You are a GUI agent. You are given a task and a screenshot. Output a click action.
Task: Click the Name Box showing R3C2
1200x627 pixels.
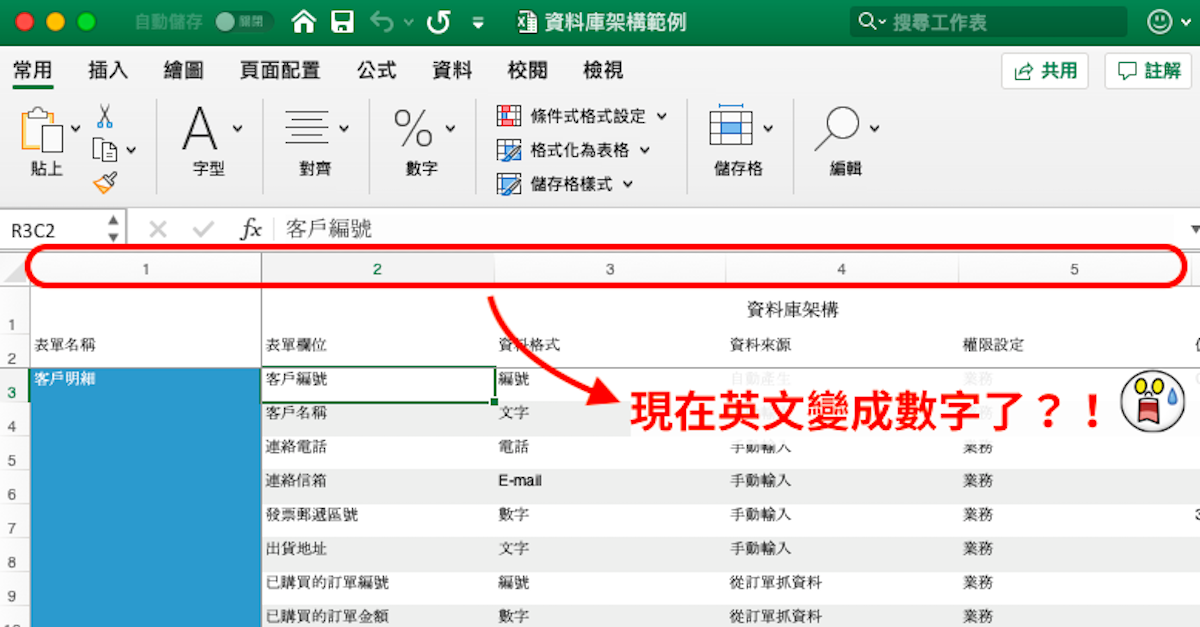point(51,229)
